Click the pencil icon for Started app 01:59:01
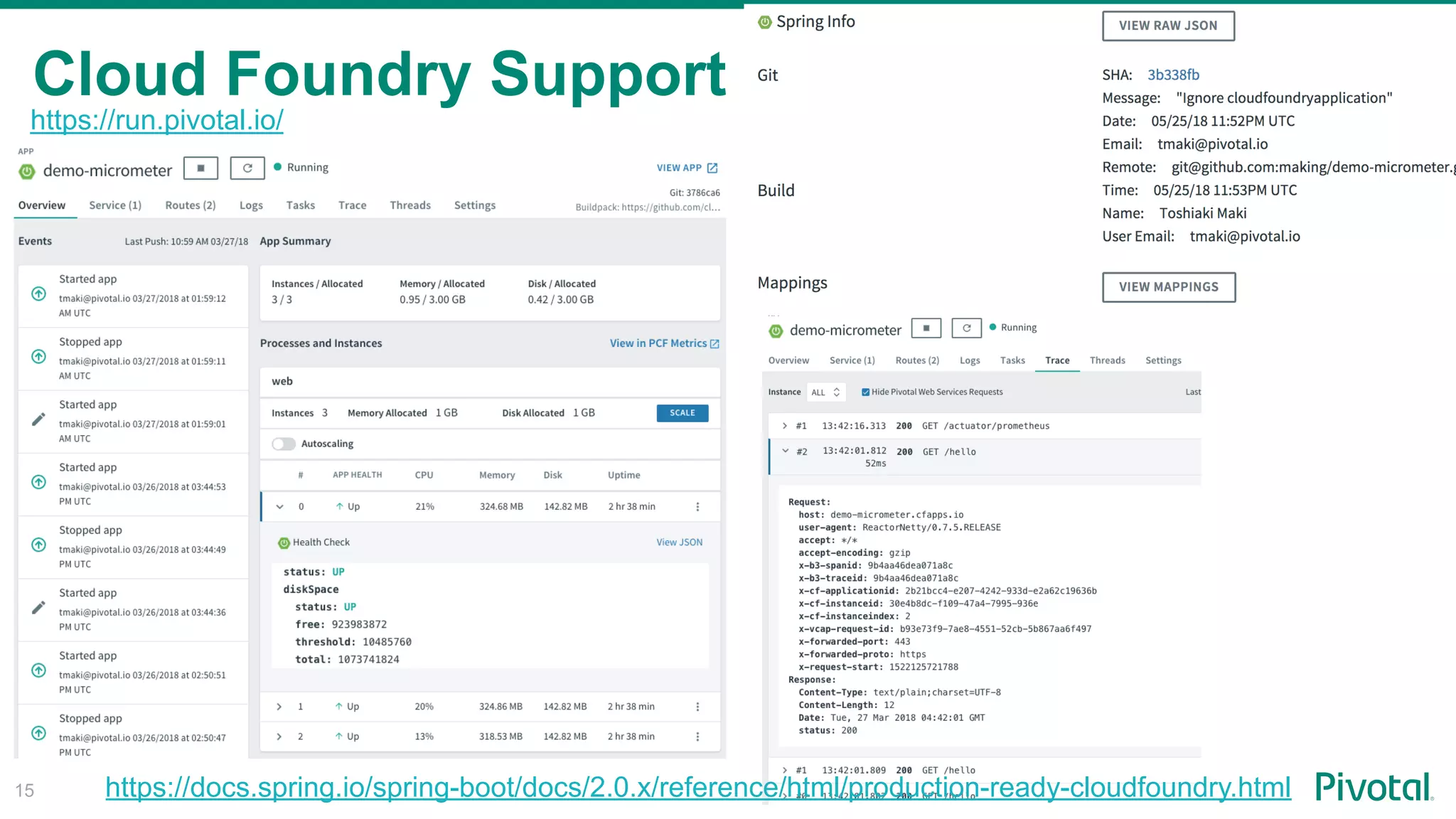 [x=39, y=419]
